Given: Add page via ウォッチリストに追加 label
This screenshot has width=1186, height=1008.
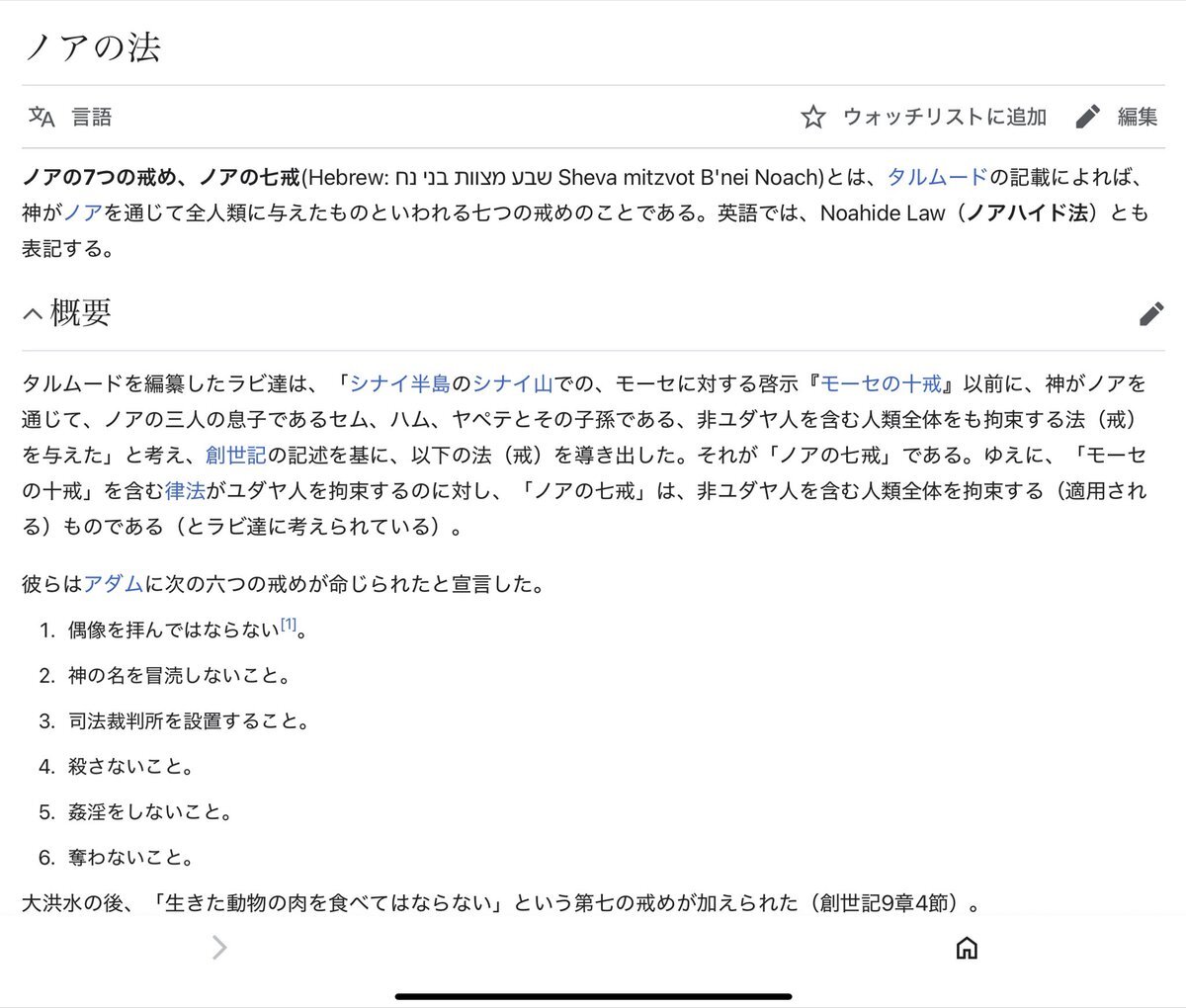Looking at the screenshot, I should (x=944, y=117).
